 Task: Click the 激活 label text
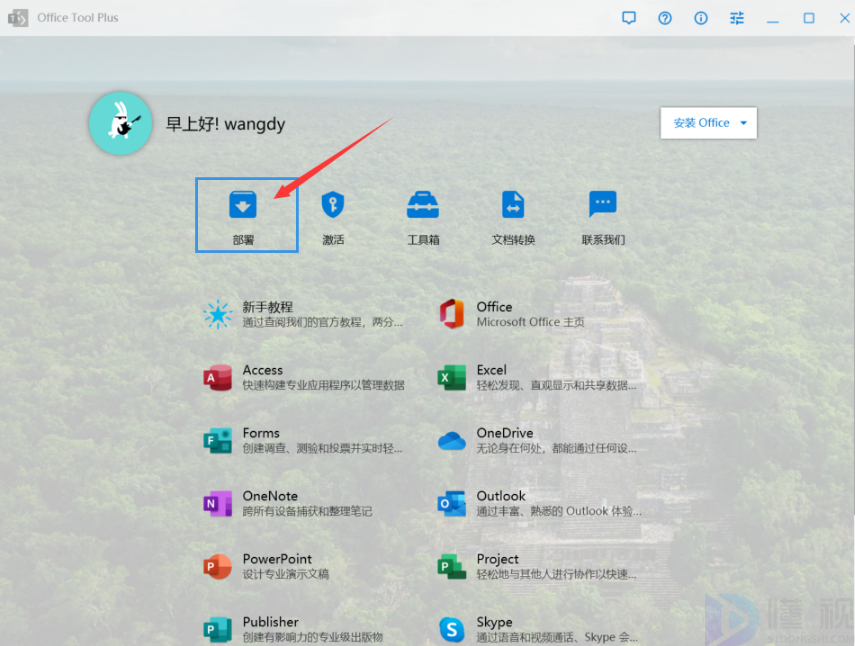pos(333,240)
